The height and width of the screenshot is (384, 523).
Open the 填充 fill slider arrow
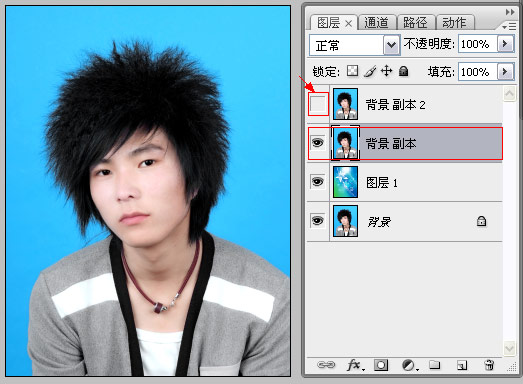505,71
